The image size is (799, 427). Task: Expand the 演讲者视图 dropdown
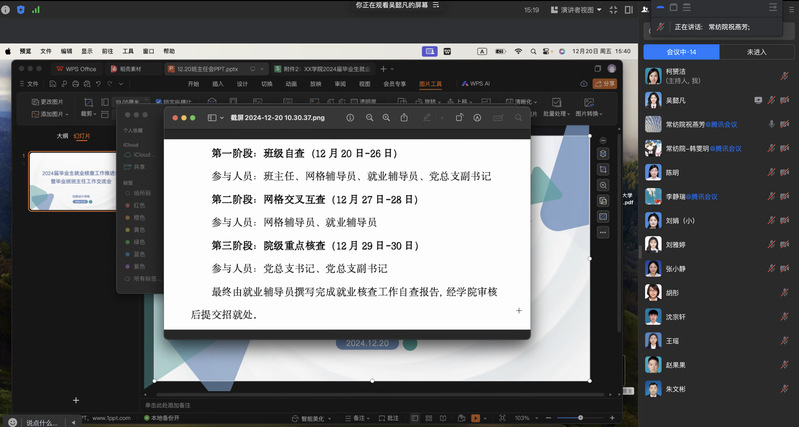(x=580, y=10)
